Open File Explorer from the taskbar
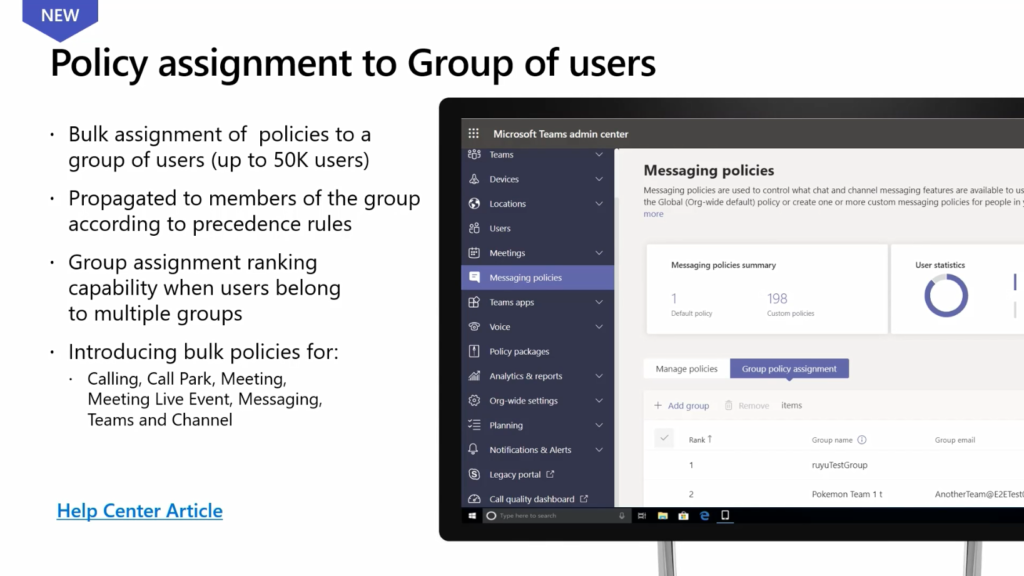The width and height of the screenshot is (1024, 576). point(663,516)
